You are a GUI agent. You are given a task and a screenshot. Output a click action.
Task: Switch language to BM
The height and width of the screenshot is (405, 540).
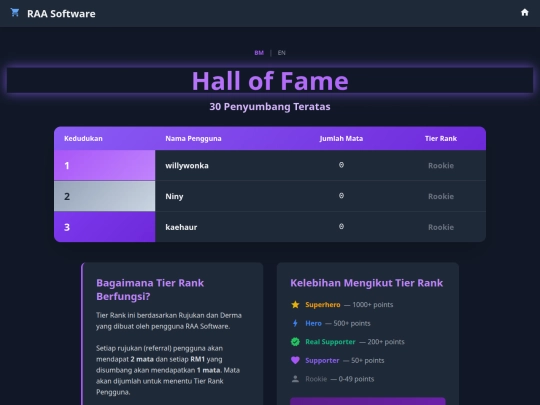[259, 53]
